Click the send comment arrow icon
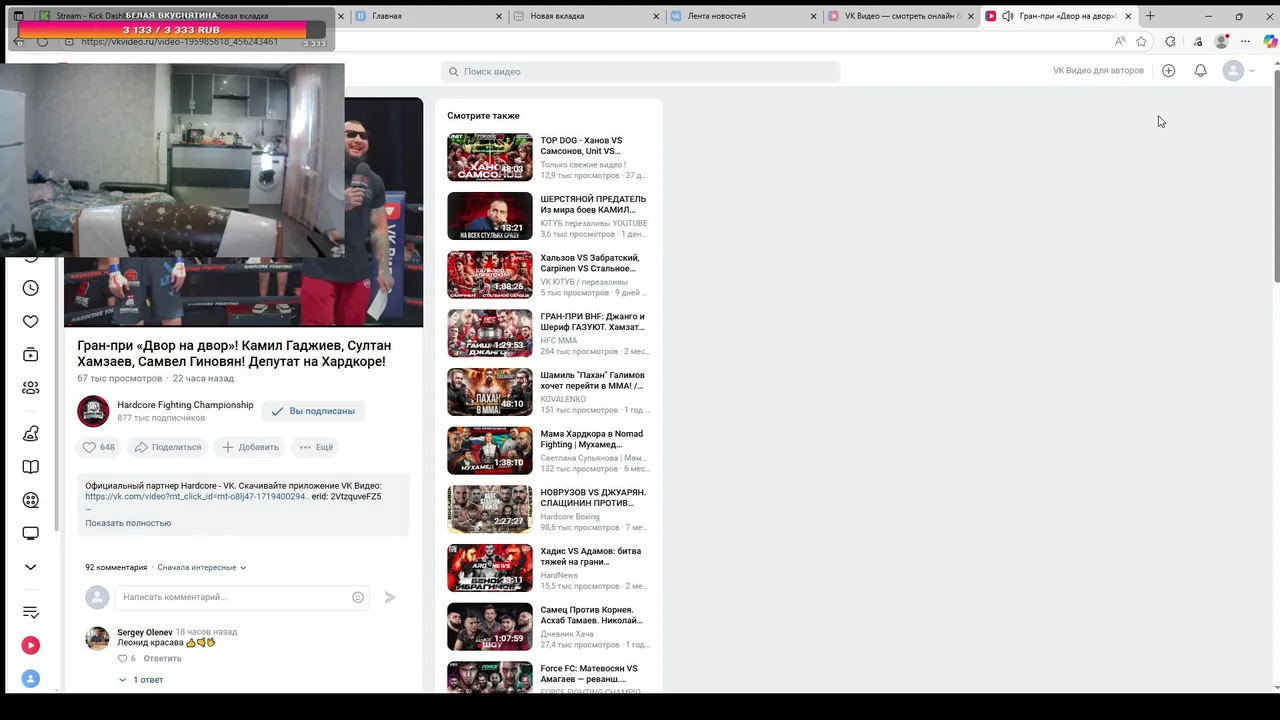The image size is (1280, 720). (x=390, y=597)
